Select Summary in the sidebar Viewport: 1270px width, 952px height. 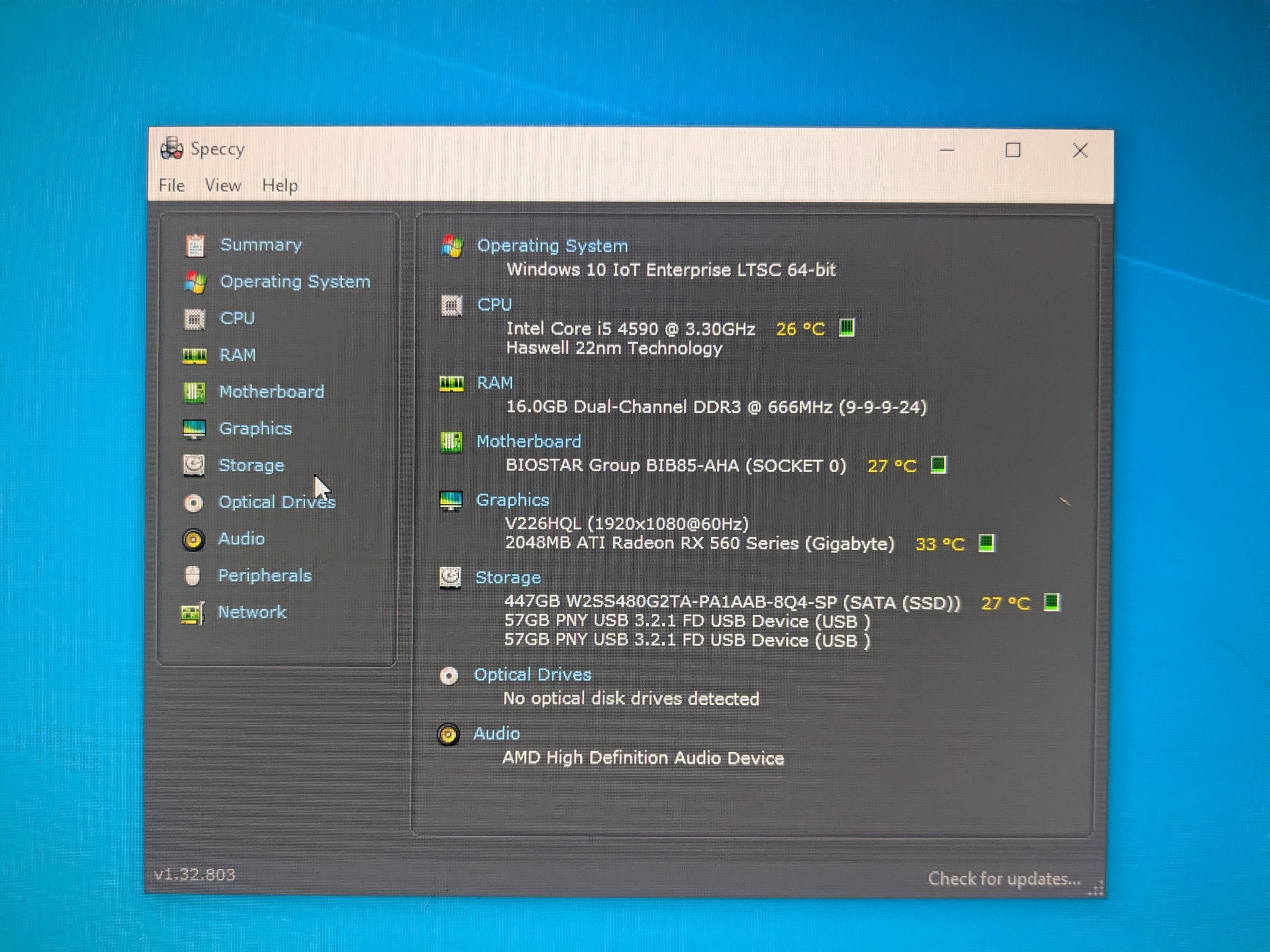coord(261,245)
